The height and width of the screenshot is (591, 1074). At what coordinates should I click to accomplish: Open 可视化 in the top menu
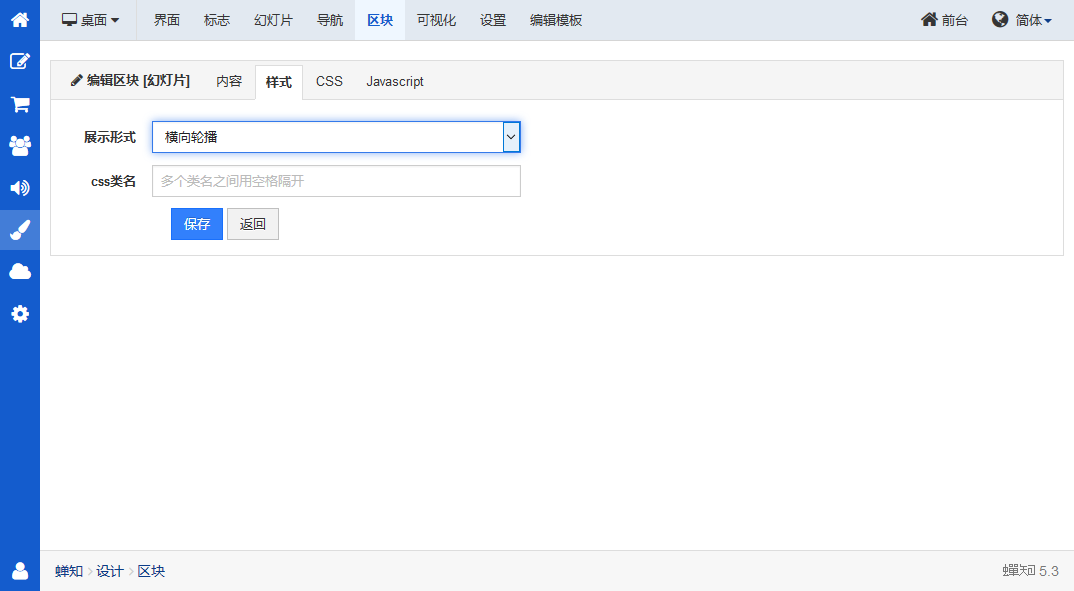pyautogui.click(x=436, y=20)
